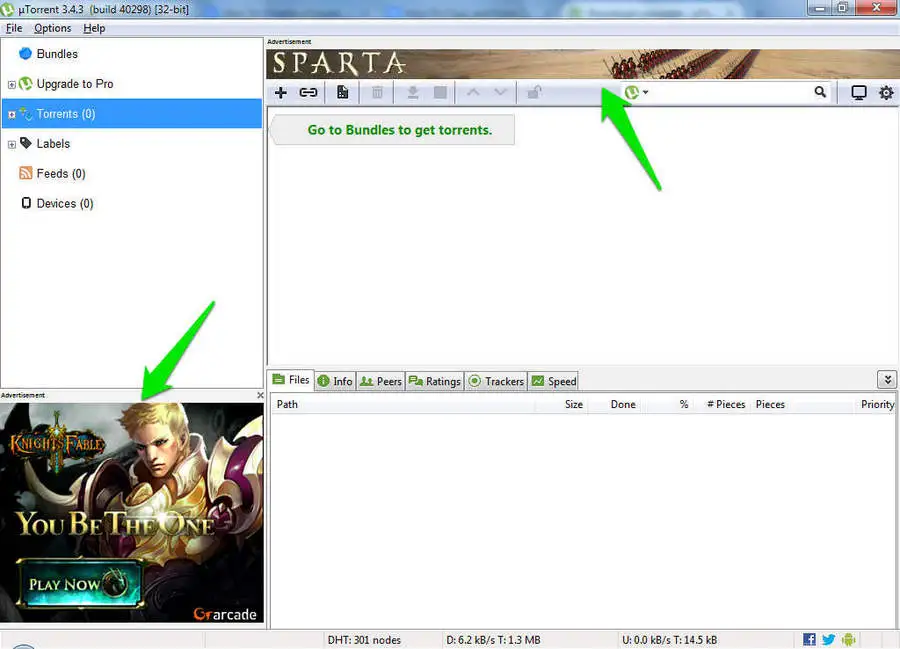Image resolution: width=900 pixels, height=649 pixels.
Task: Expand the Upgrade to Pro node
Action: click(11, 84)
